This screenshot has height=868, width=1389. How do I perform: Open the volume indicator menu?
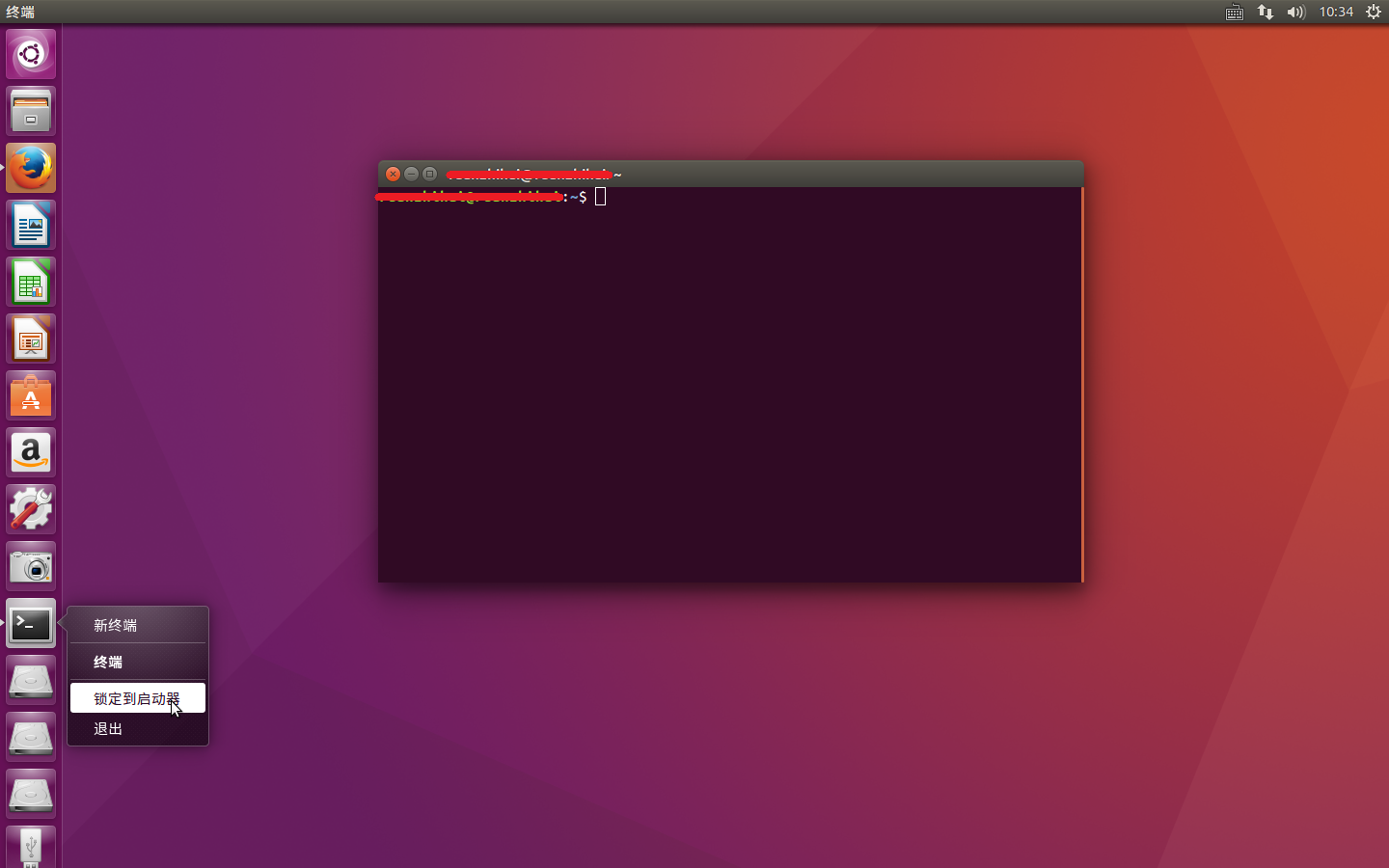(x=1295, y=13)
